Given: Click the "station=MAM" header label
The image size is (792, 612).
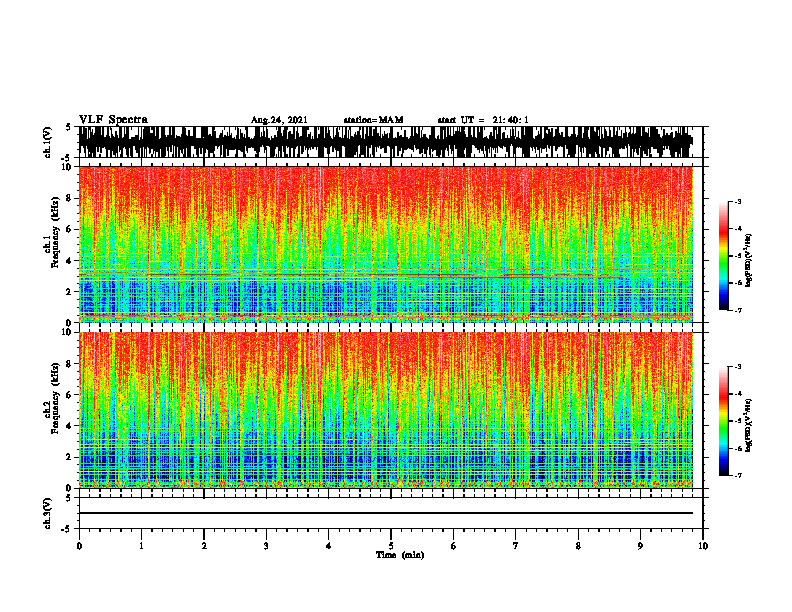Looking at the screenshot, I should tap(373, 120).
